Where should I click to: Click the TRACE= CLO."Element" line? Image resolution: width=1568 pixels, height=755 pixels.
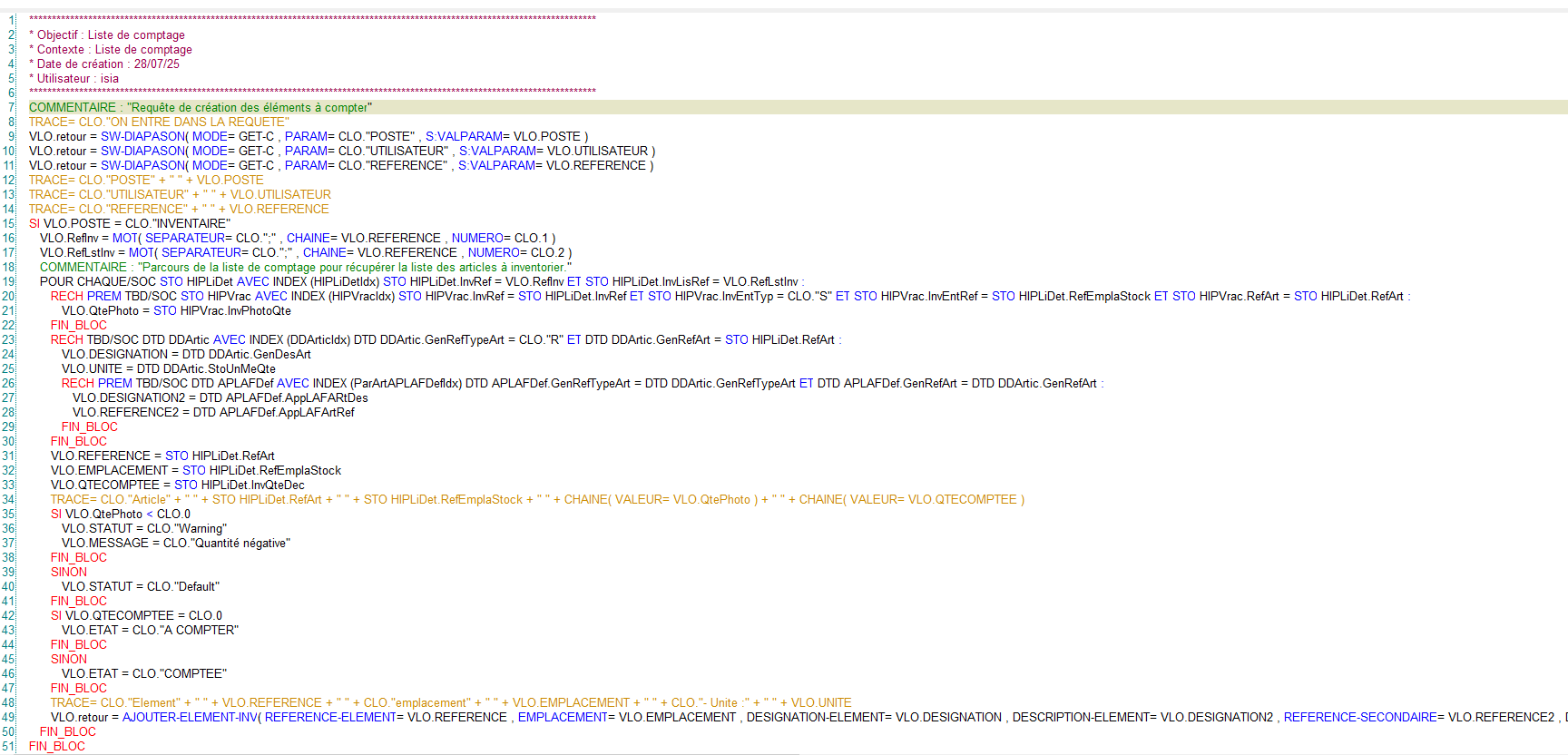click(x=451, y=702)
